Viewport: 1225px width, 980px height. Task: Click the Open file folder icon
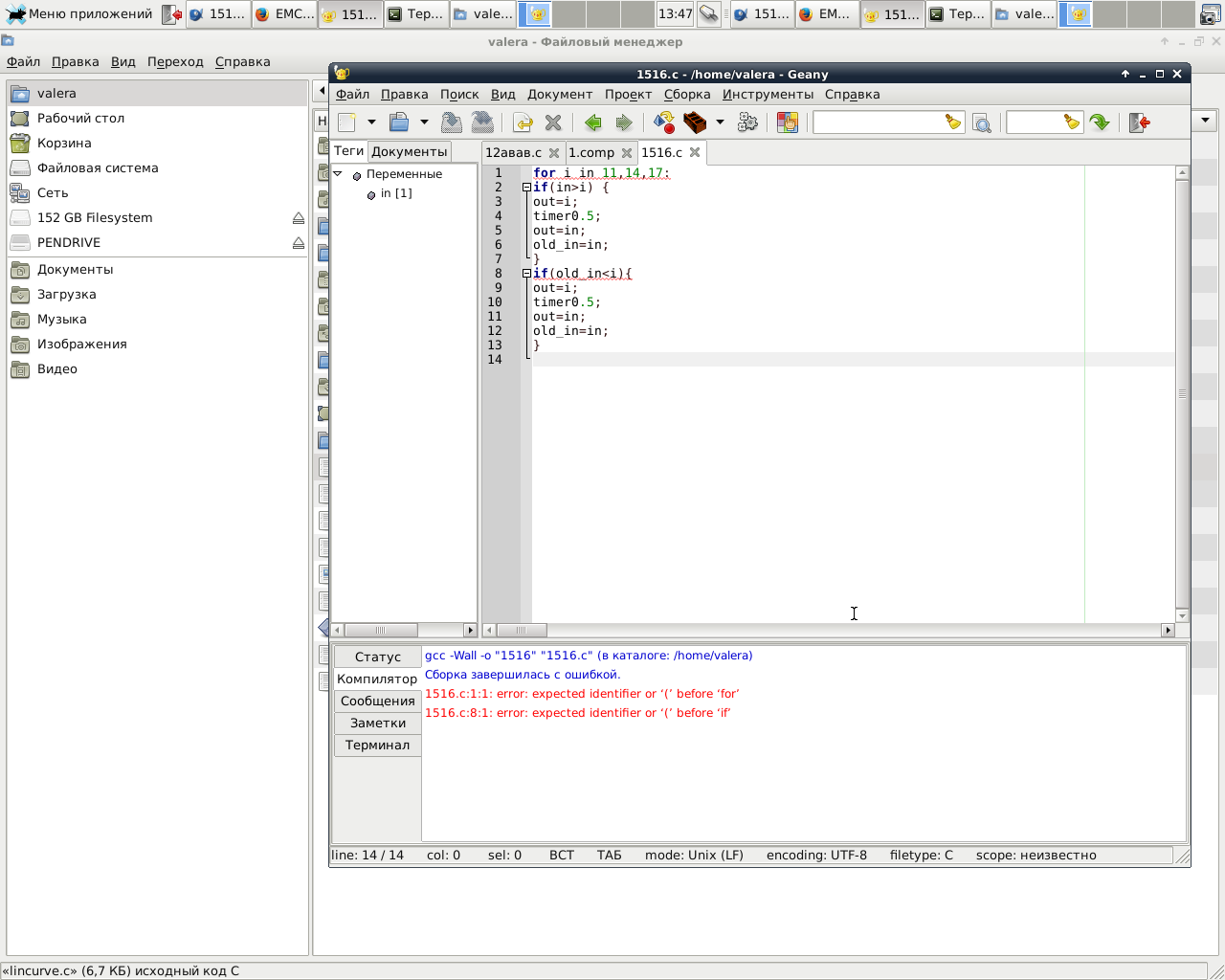[399, 122]
